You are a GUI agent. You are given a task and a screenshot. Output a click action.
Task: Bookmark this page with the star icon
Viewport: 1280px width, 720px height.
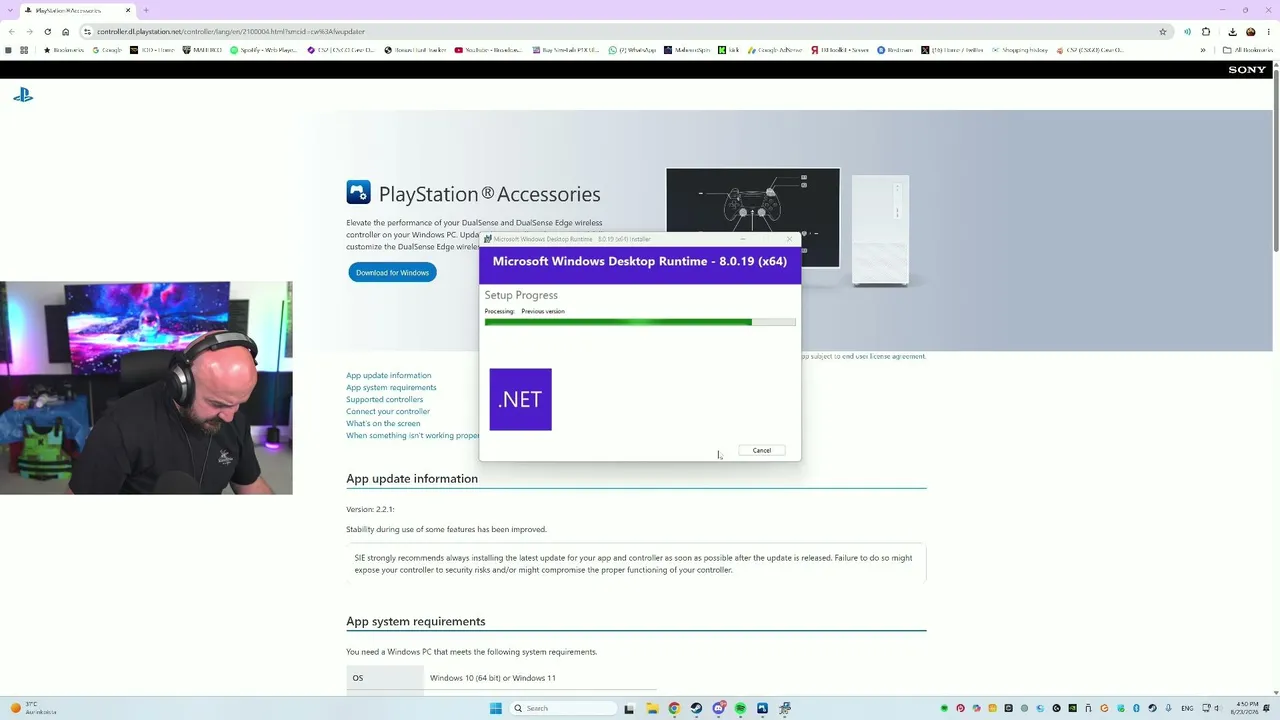click(1163, 31)
